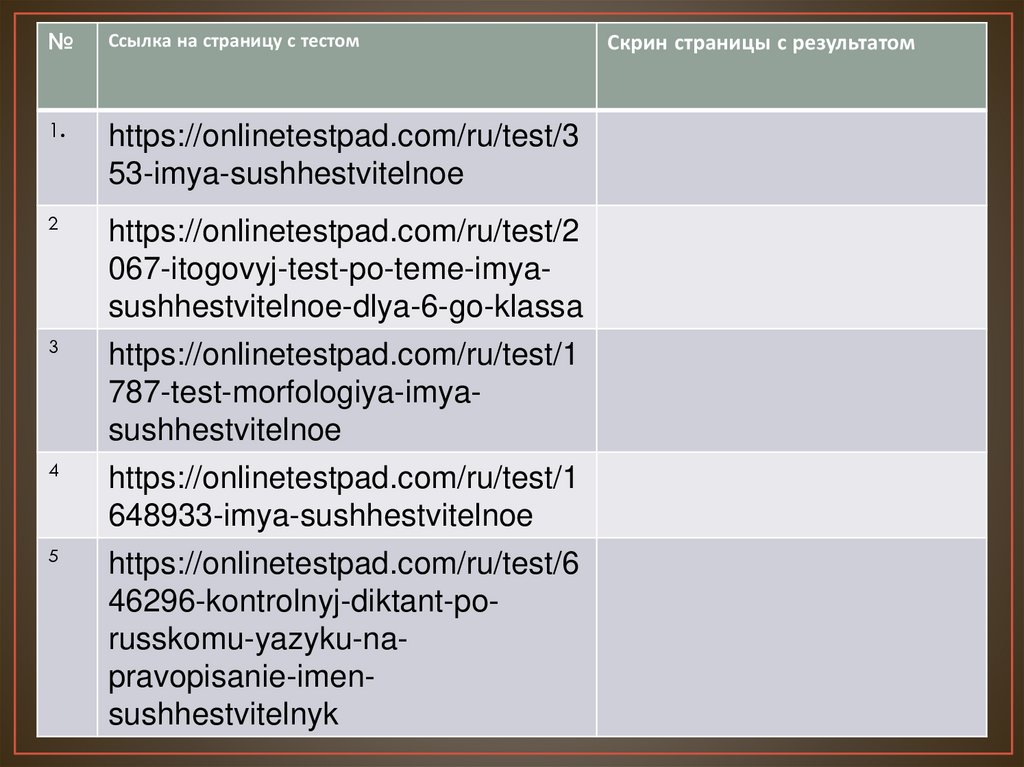Select row number "4" cell
The width and height of the screenshot is (1024, 767).
67,495
